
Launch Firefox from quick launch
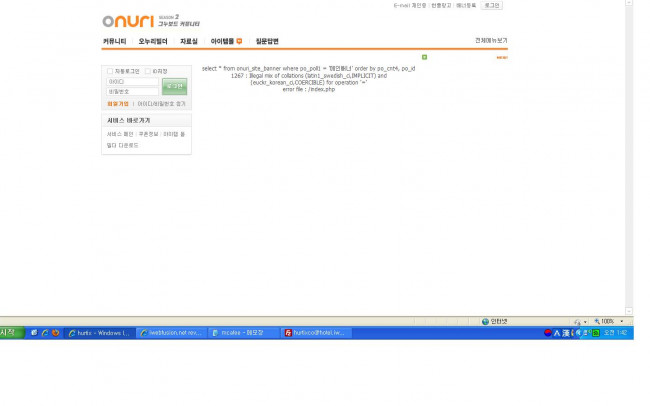[56, 333]
